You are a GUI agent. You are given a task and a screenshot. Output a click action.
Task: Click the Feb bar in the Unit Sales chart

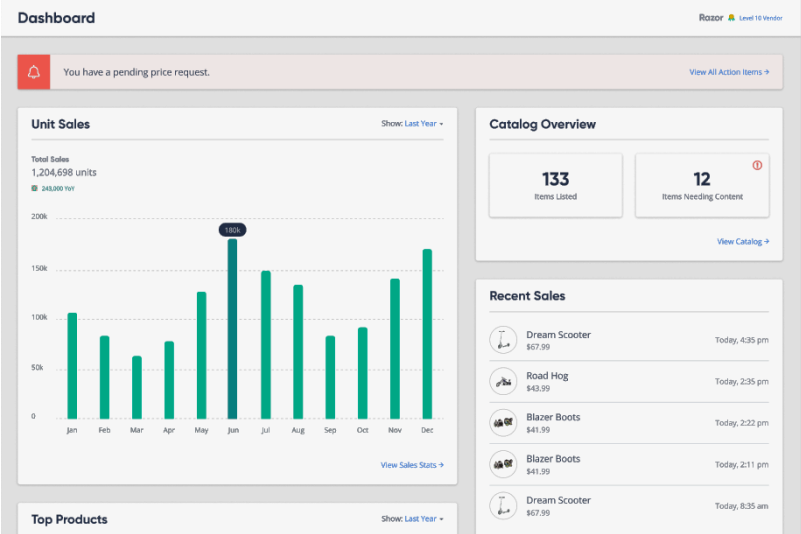click(105, 378)
